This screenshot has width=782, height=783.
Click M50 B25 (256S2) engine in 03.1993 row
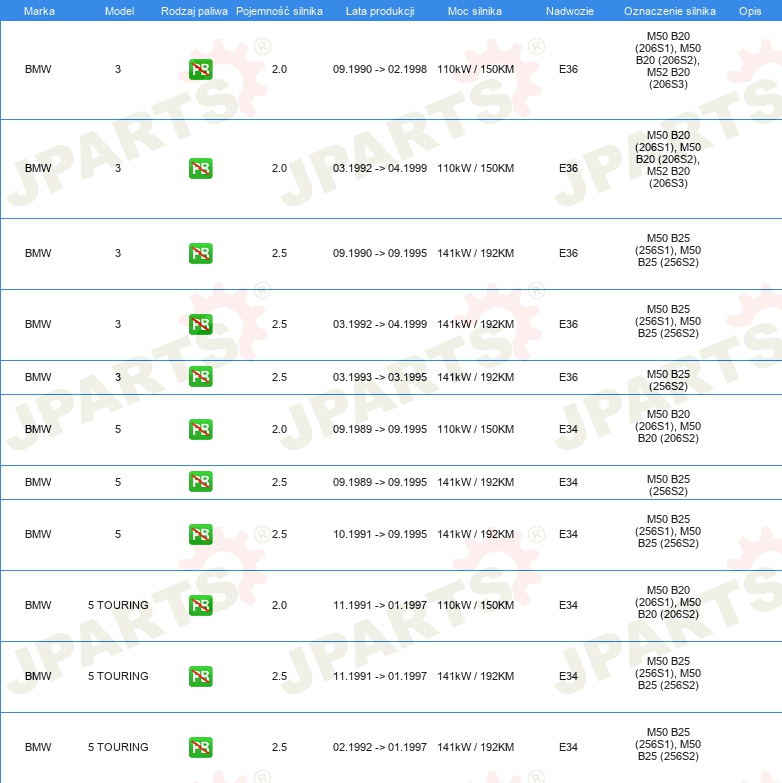click(668, 380)
